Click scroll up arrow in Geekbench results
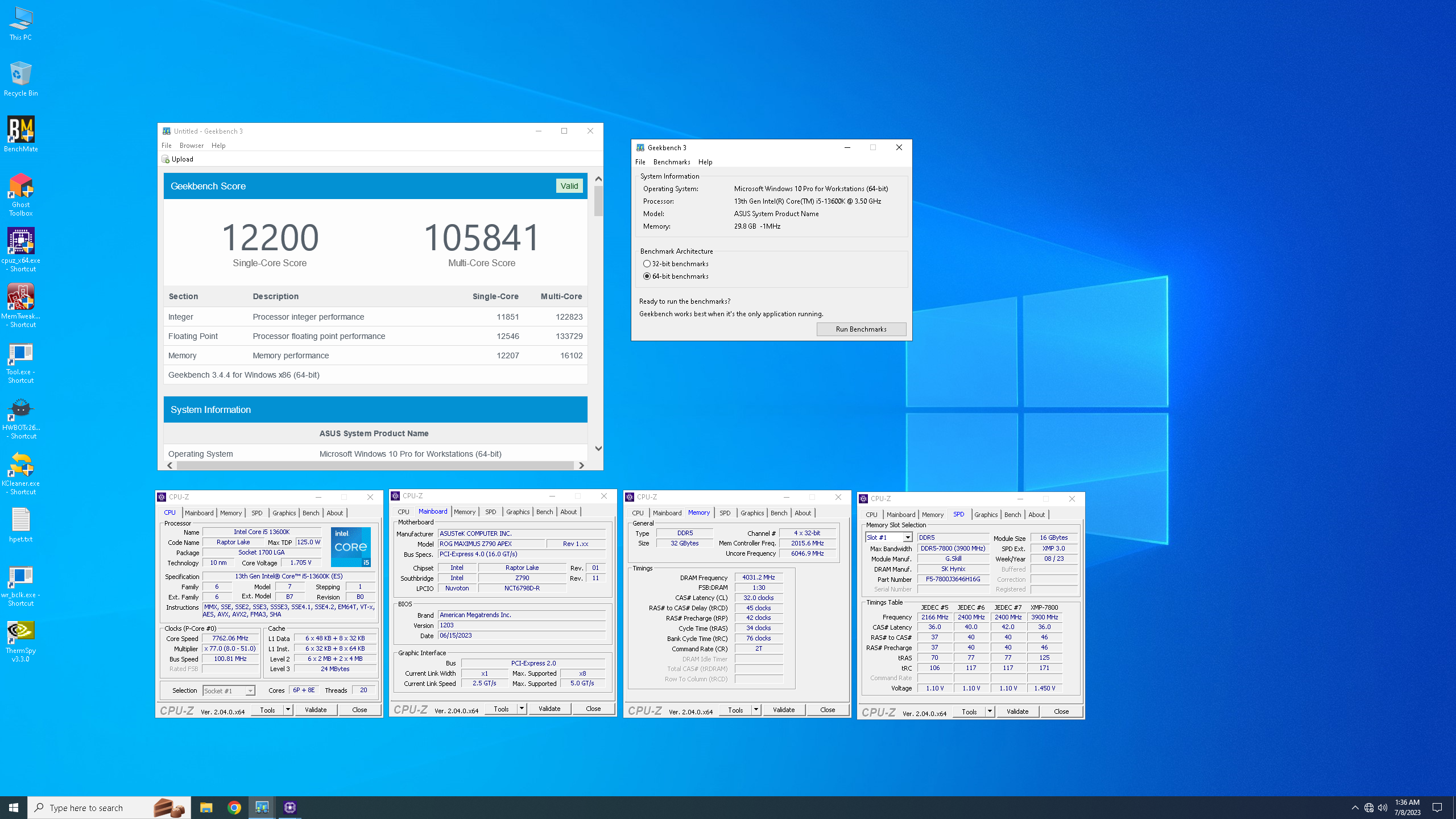 pyautogui.click(x=598, y=179)
